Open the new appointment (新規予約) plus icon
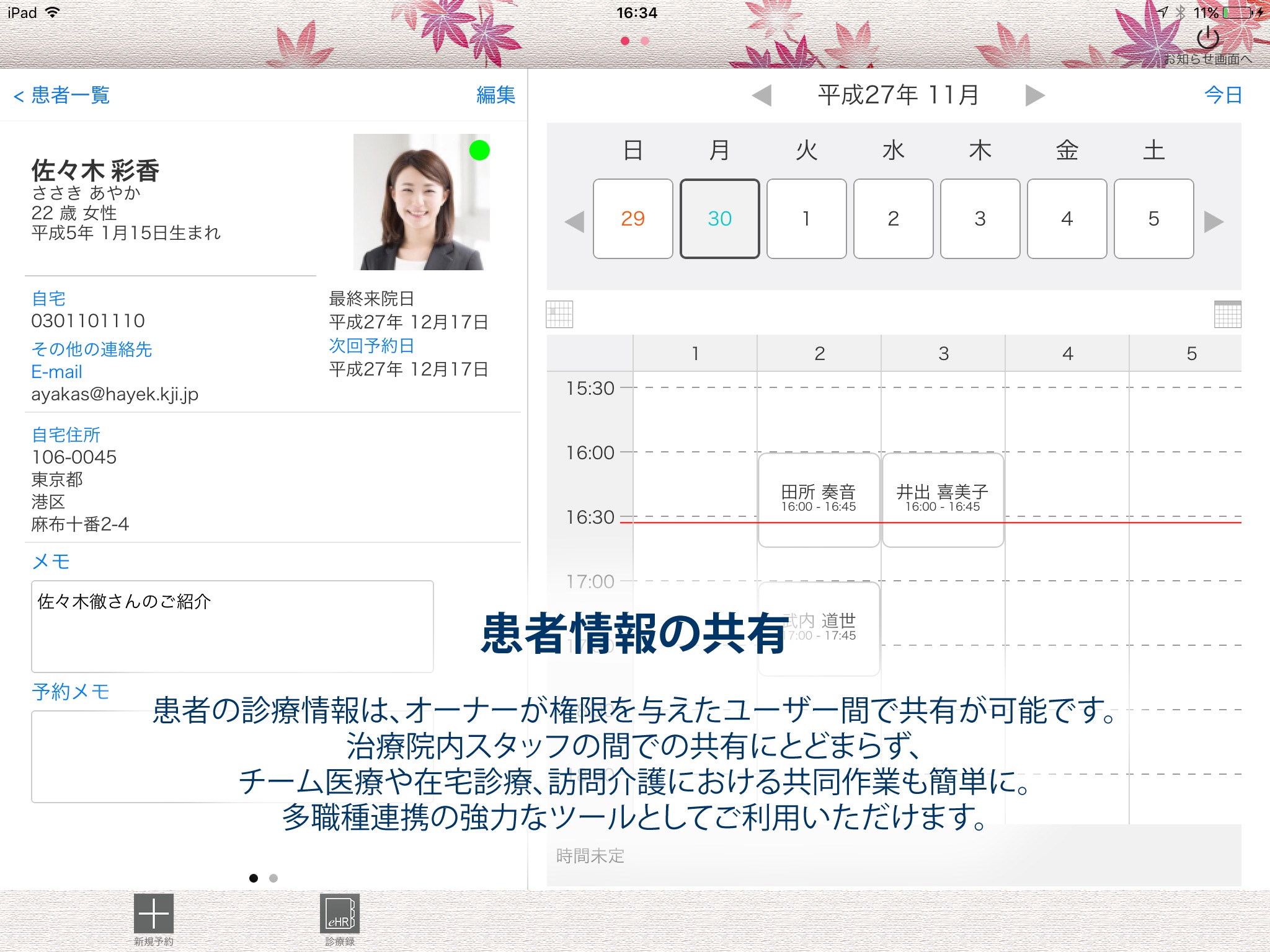This screenshot has height=952, width=1270. pos(153,913)
